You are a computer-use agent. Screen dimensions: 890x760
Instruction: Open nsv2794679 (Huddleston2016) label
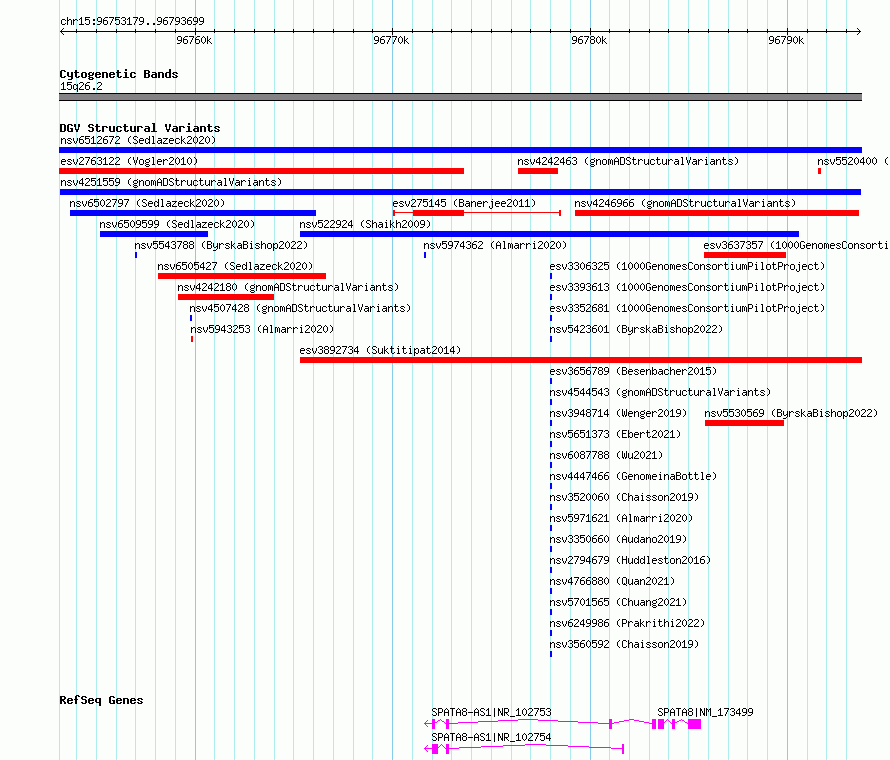630,560
